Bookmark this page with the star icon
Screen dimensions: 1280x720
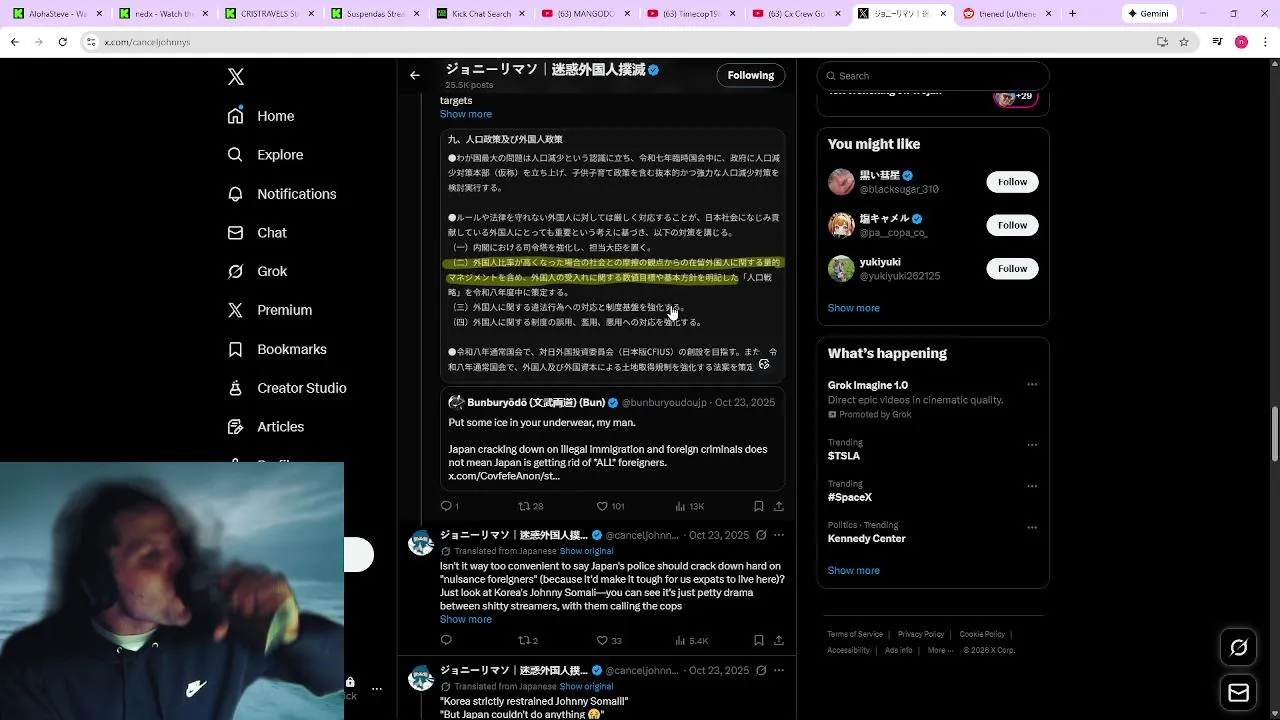tap(1184, 42)
